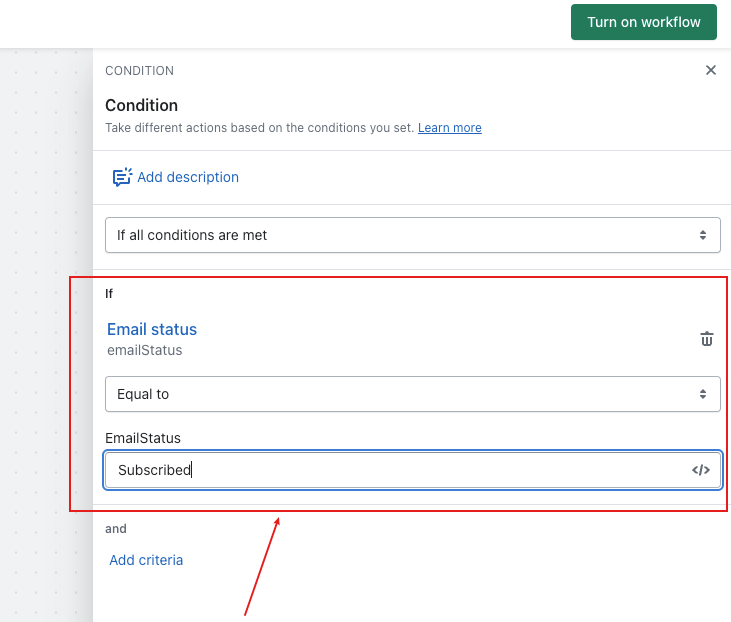The width and height of the screenshot is (731, 622).
Task: Click the 'and' connector label above Add criteria
Action: [x=116, y=529]
